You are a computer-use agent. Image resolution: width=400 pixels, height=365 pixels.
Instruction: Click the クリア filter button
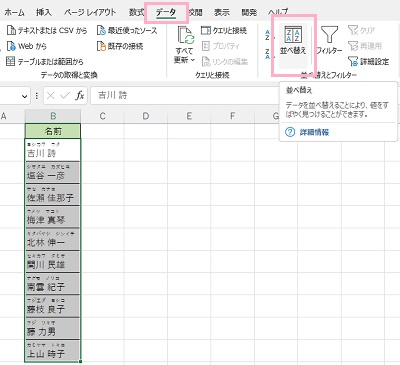click(x=361, y=30)
